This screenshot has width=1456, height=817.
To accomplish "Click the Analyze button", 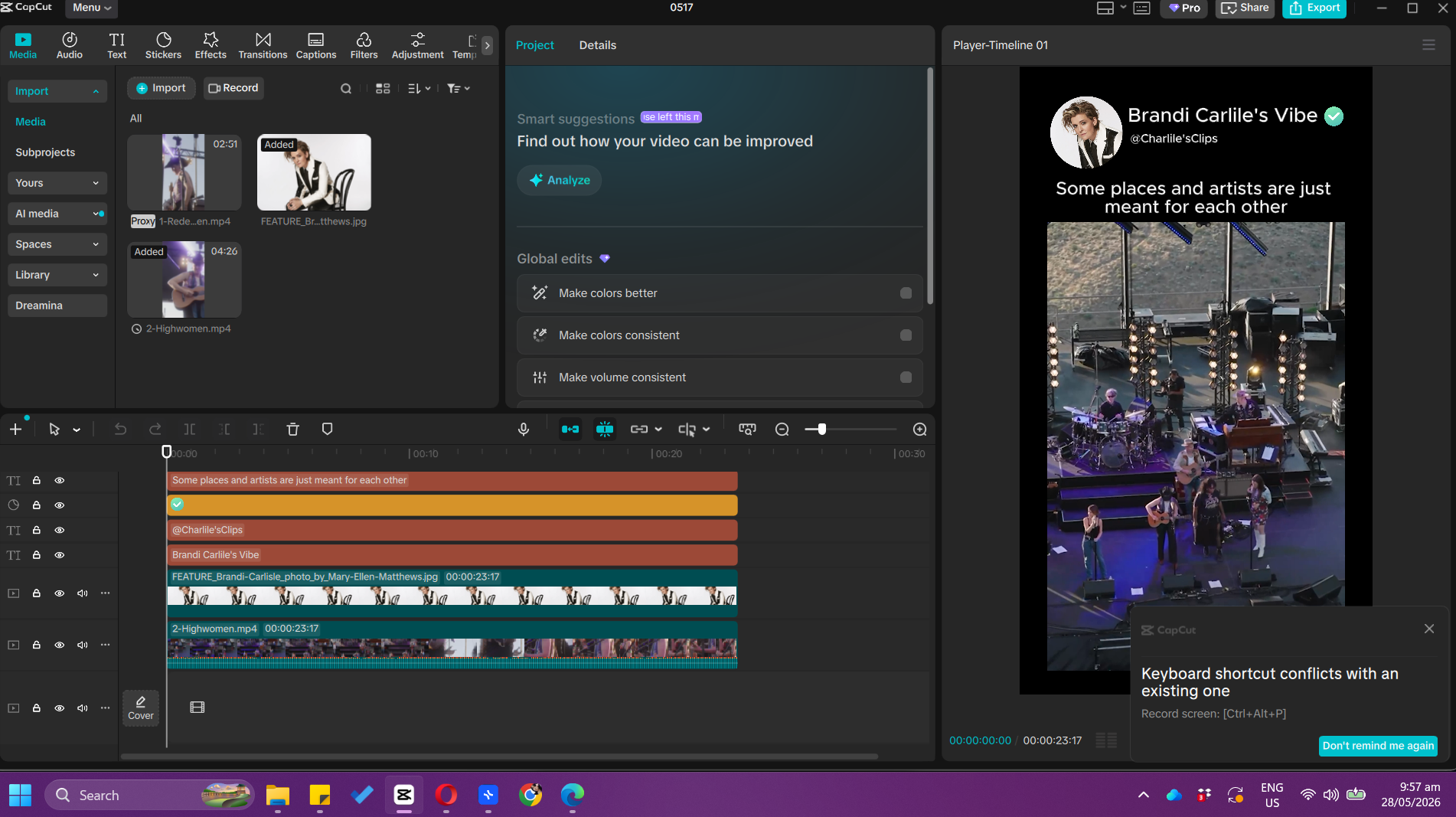I will coord(559,180).
